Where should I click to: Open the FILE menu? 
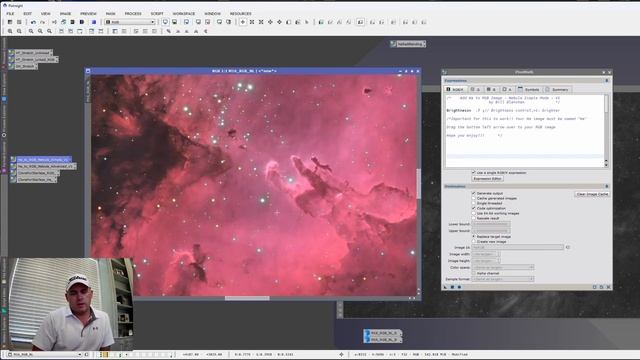tap(10, 13)
